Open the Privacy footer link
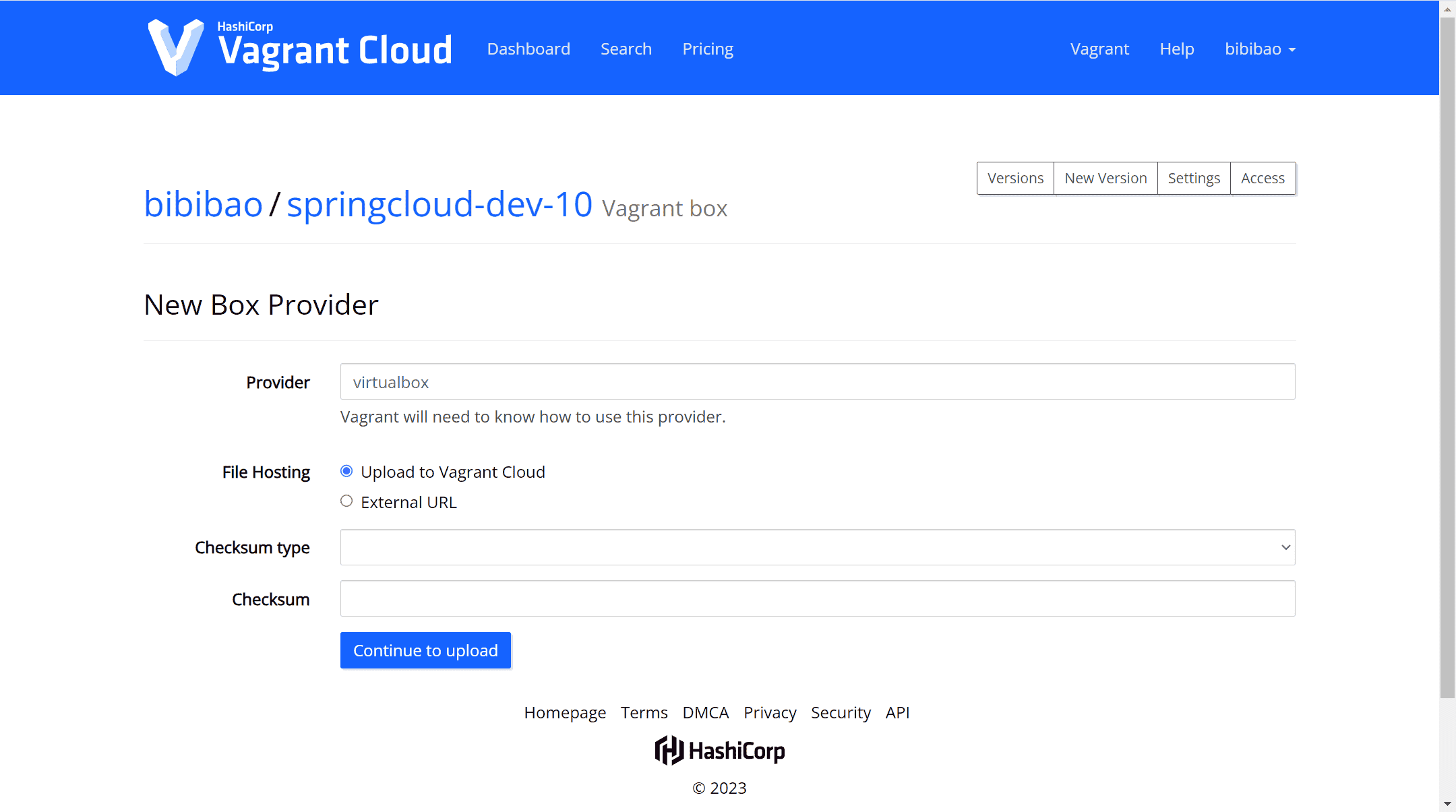The width and height of the screenshot is (1456, 812). [770, 712]
